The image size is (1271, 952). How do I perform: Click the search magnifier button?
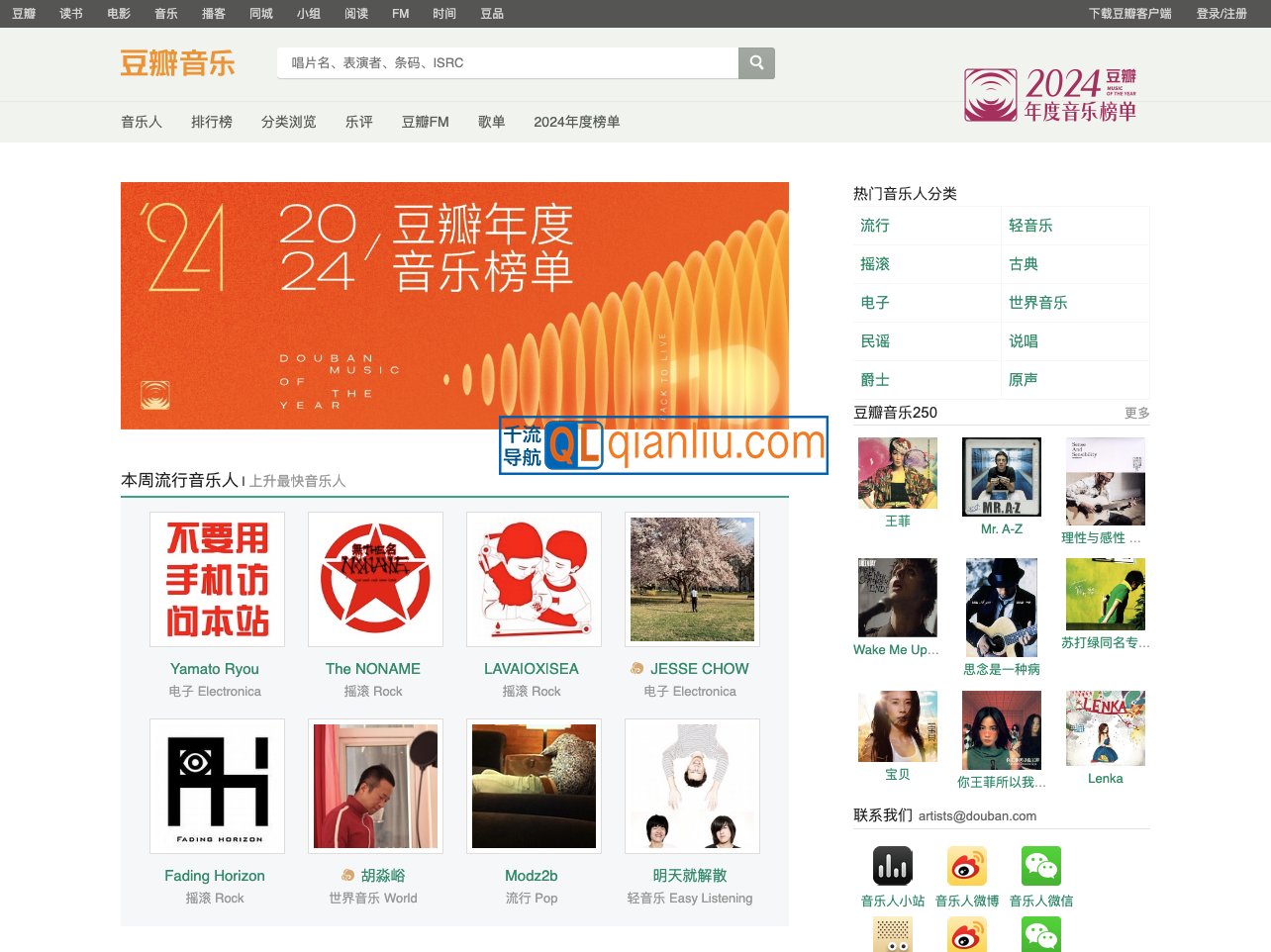pyautogui.click(x=756, y=63)
